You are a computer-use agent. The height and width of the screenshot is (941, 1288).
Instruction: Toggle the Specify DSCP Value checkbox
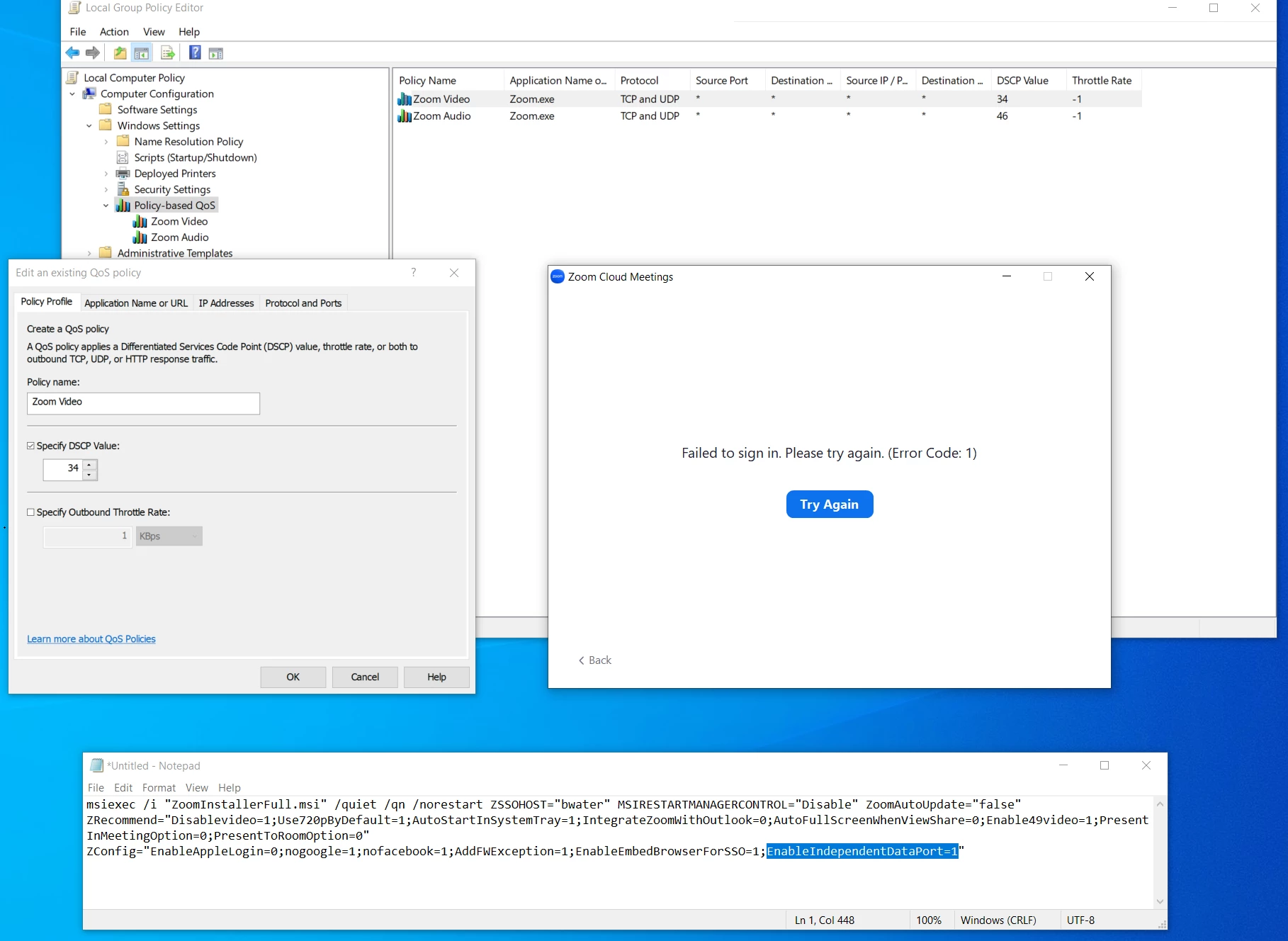30,446
